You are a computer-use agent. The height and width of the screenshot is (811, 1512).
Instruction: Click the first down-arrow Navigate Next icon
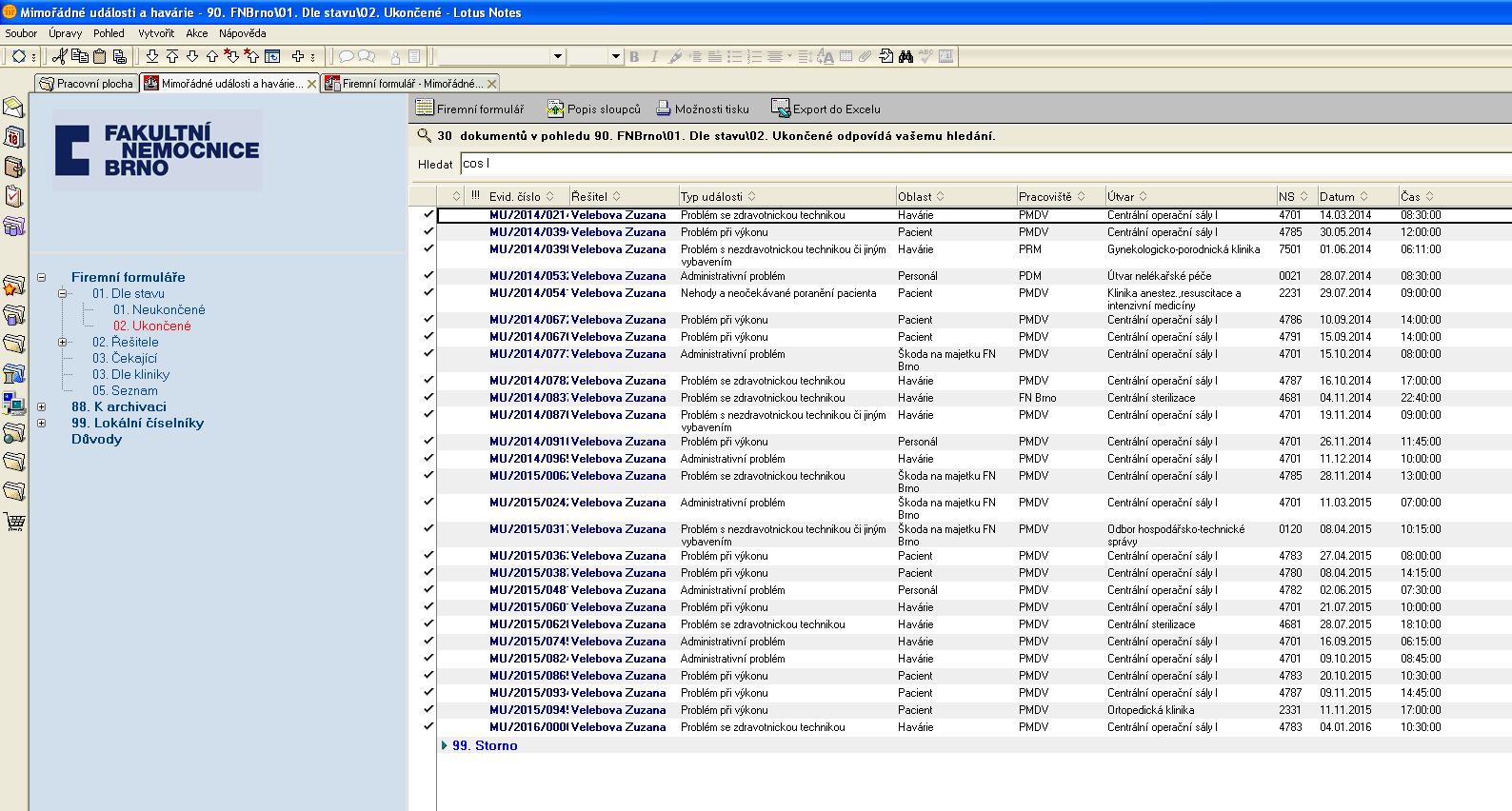(x=151, y=56)
